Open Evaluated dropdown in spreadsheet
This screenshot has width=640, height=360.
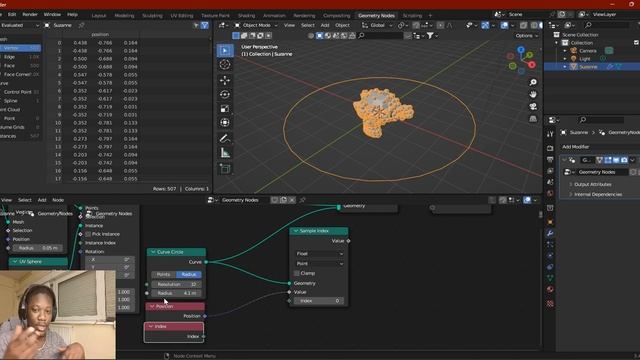pos(20,25)
